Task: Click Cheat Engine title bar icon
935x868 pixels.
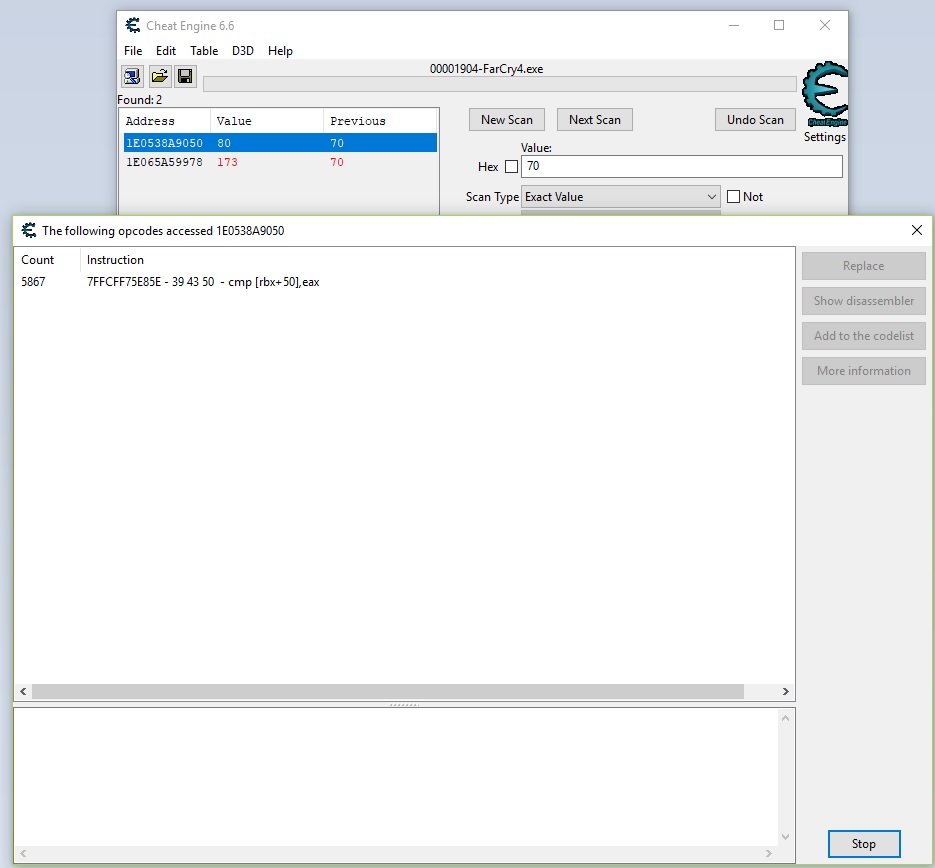Action: pyautogui.click(x=132, y=26)
